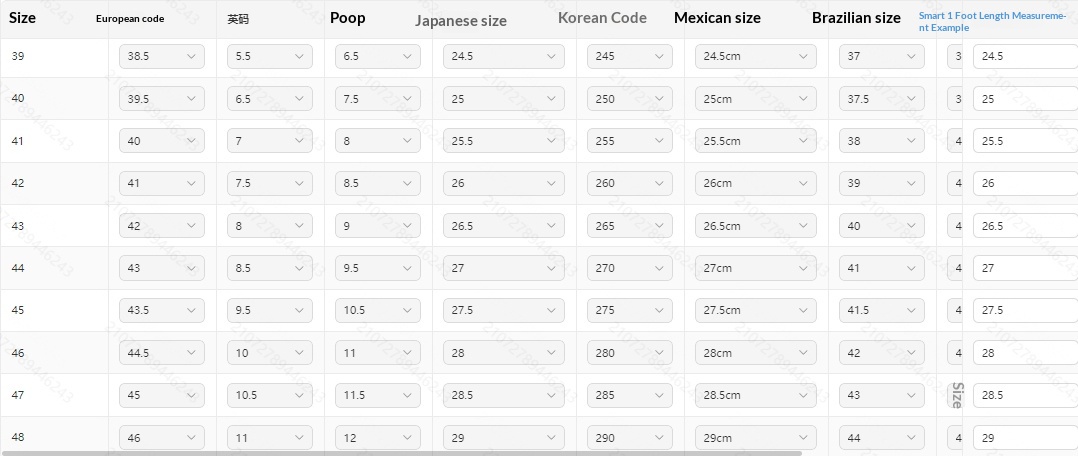The image size is (1078, 456).
Task: Click foot length input showing 26.5
Action: click(1024, 226)
